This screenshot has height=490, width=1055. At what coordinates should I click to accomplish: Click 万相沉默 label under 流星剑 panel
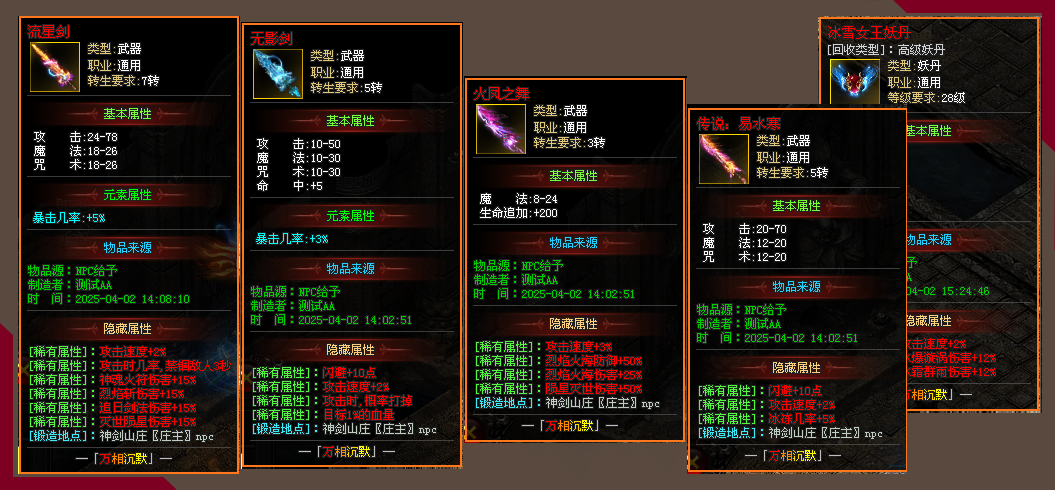[127, 458]
